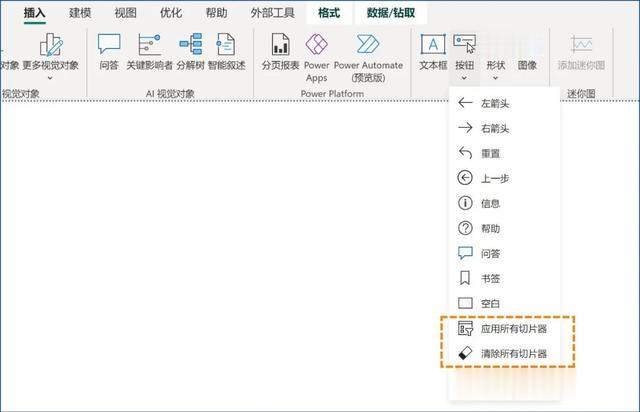Insert the 智能叙述 visual
This screenshot has height=412, width=640.
[x=227, y=51]
